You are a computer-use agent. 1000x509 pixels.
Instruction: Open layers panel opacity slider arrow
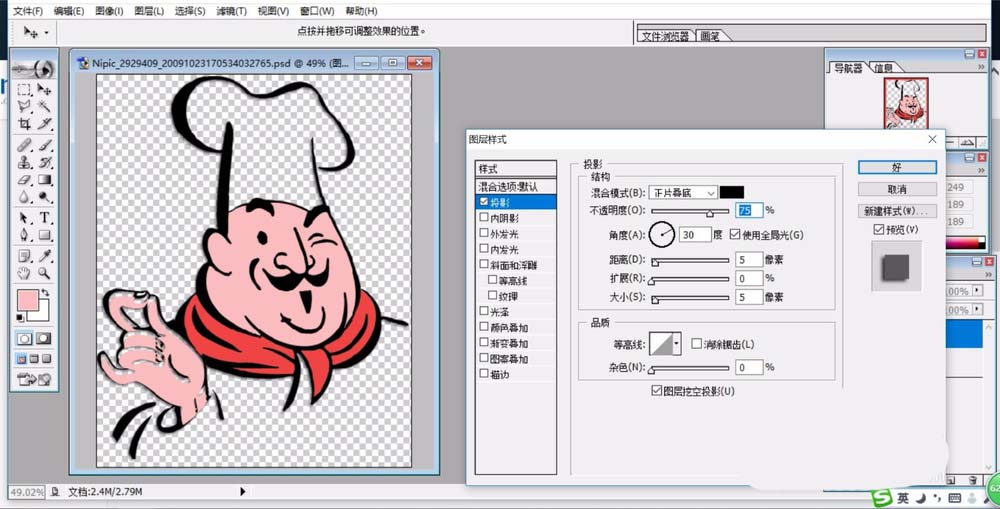click(978, 290)
